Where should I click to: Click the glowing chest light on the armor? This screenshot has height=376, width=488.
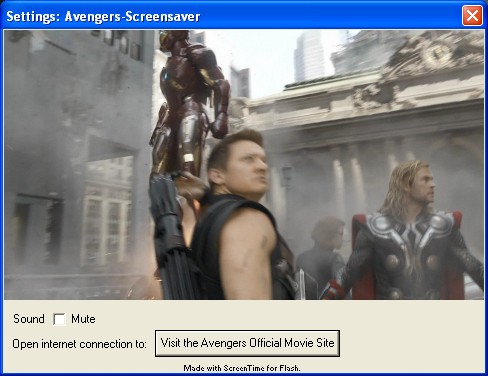(x=165, y=77)
